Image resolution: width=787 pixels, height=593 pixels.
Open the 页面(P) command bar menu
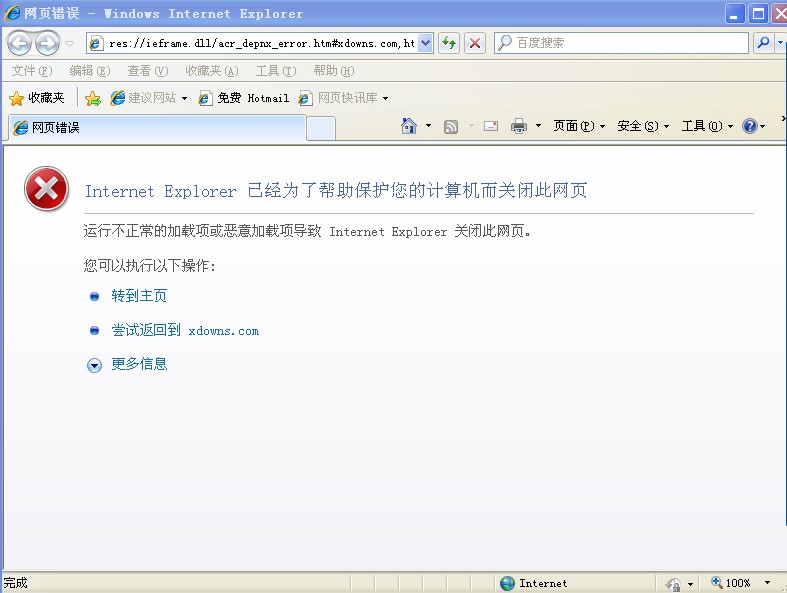579,126
